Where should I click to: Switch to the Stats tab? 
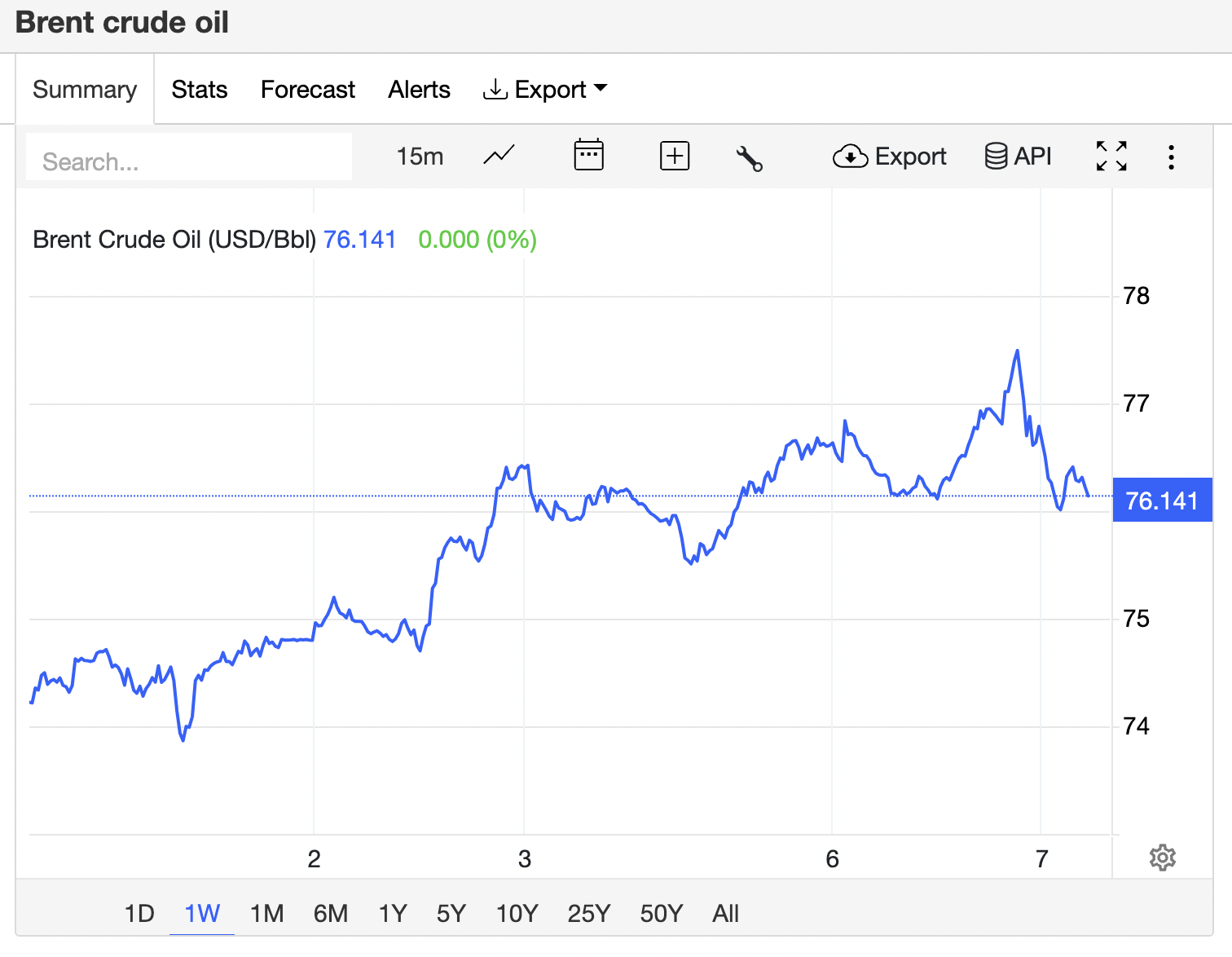coord(200,89)
